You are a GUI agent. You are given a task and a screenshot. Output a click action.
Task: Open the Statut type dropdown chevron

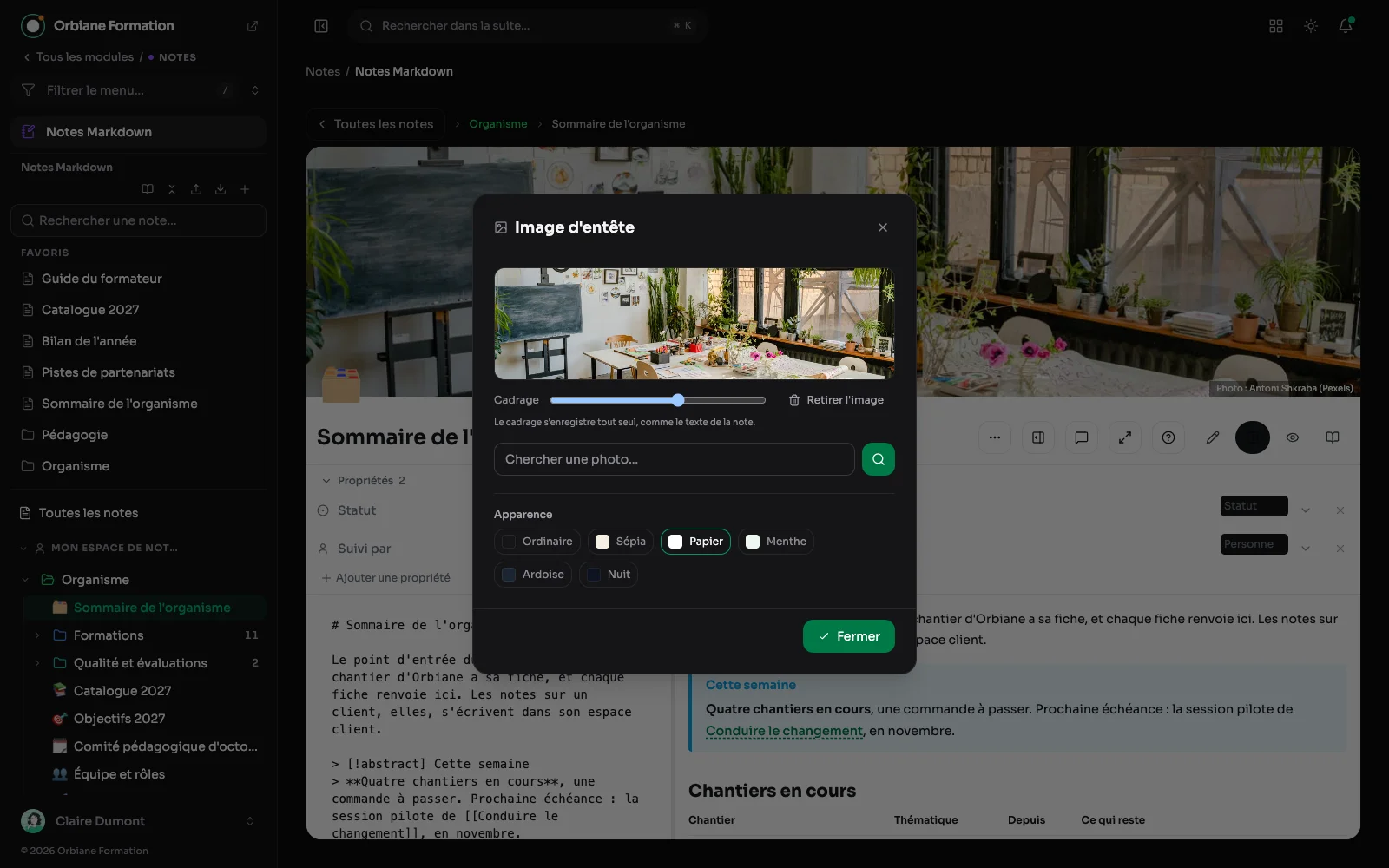[1306, 510]
